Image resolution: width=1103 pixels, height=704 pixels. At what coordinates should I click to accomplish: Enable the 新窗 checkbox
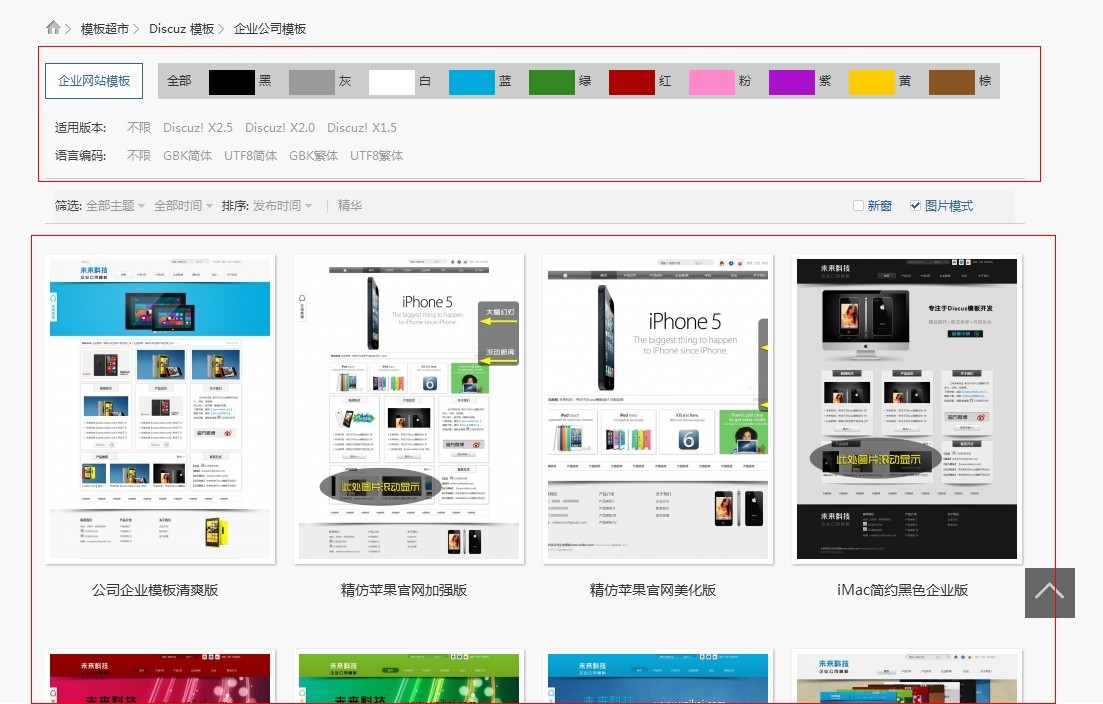point(858,205)
